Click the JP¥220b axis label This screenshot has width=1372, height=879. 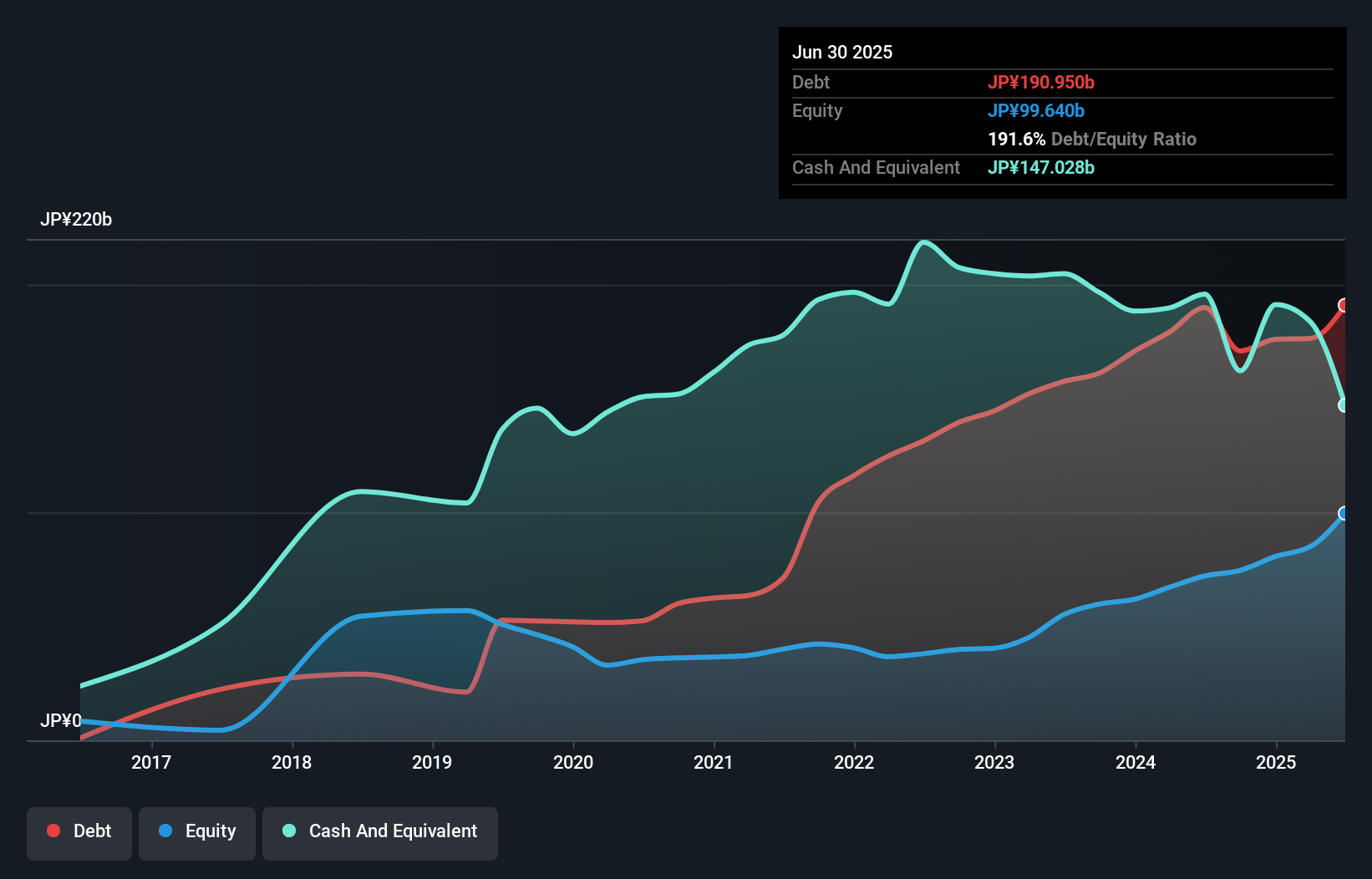click(x=77, y=220)
